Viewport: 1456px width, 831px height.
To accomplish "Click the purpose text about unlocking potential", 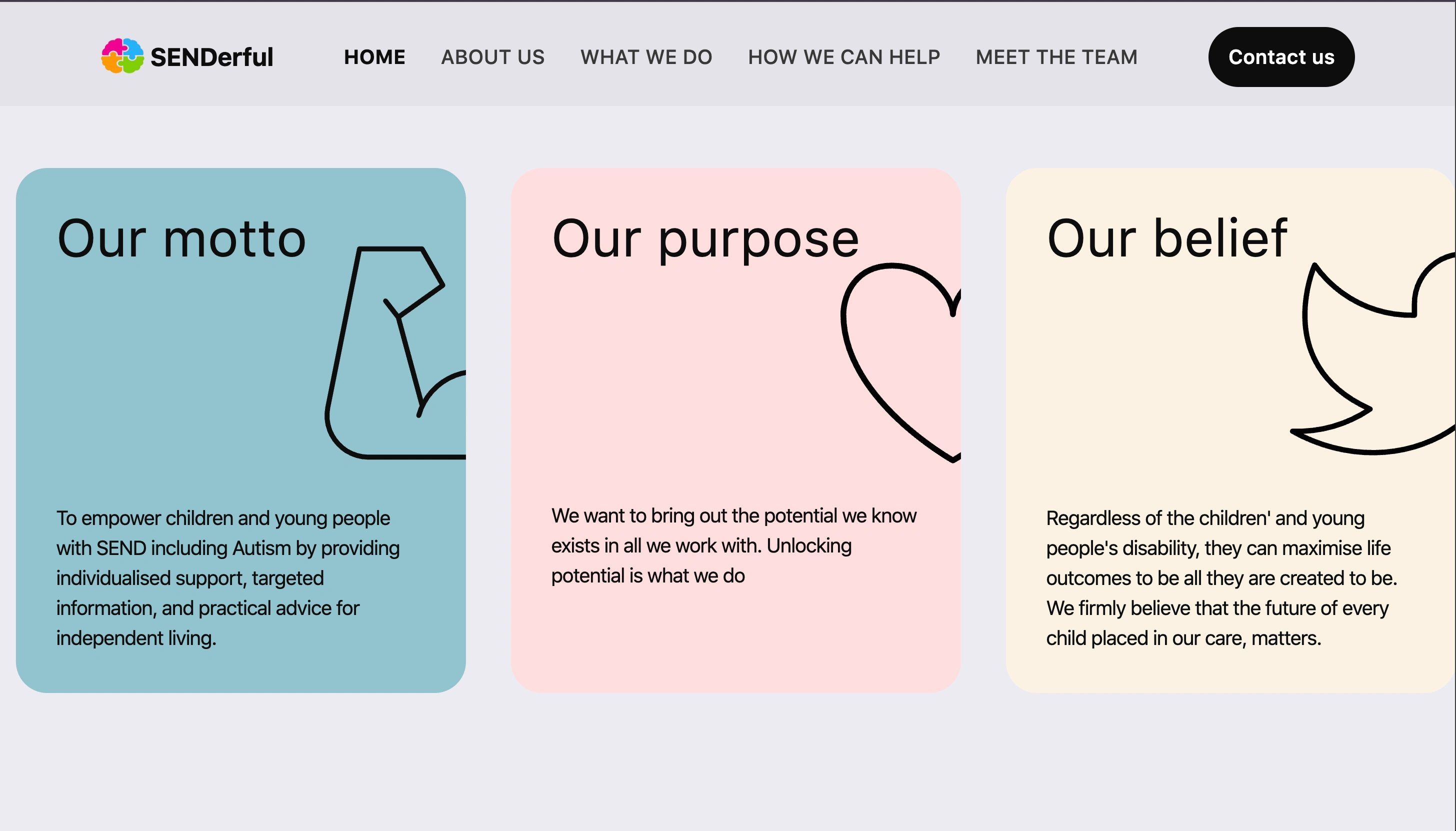I will (x=733, y=545).
